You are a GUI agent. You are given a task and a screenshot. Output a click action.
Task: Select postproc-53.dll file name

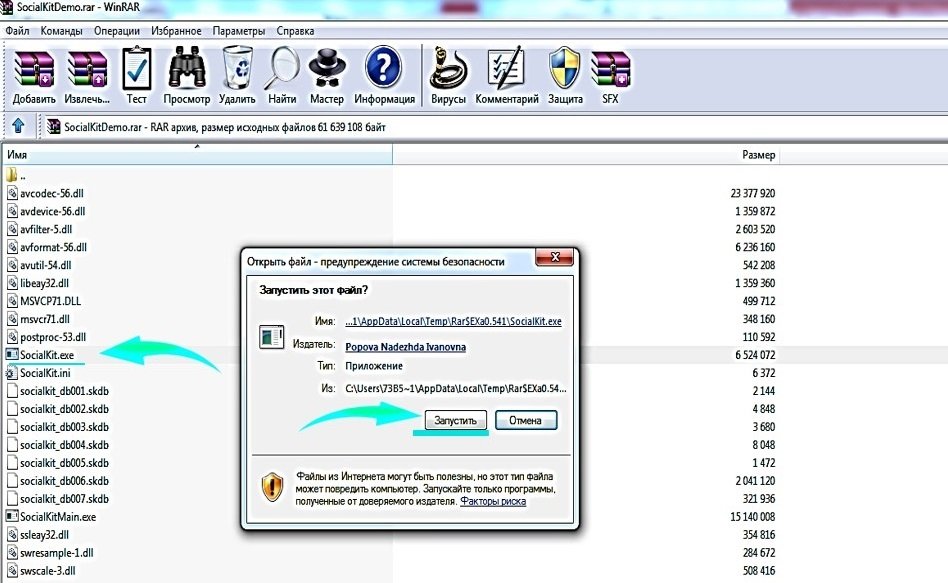point(53,337)
